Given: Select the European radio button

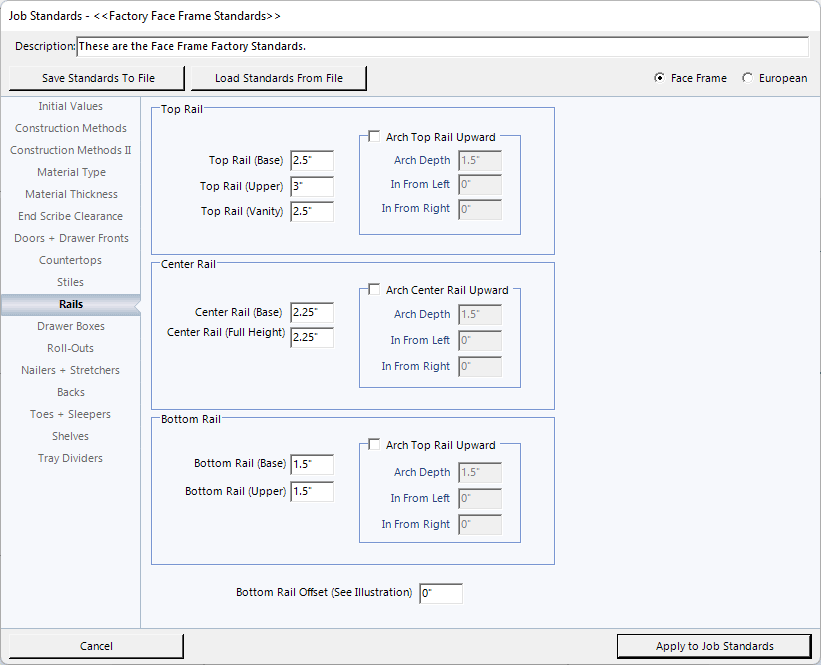Looking at the screenshot, I should point(748,78).
